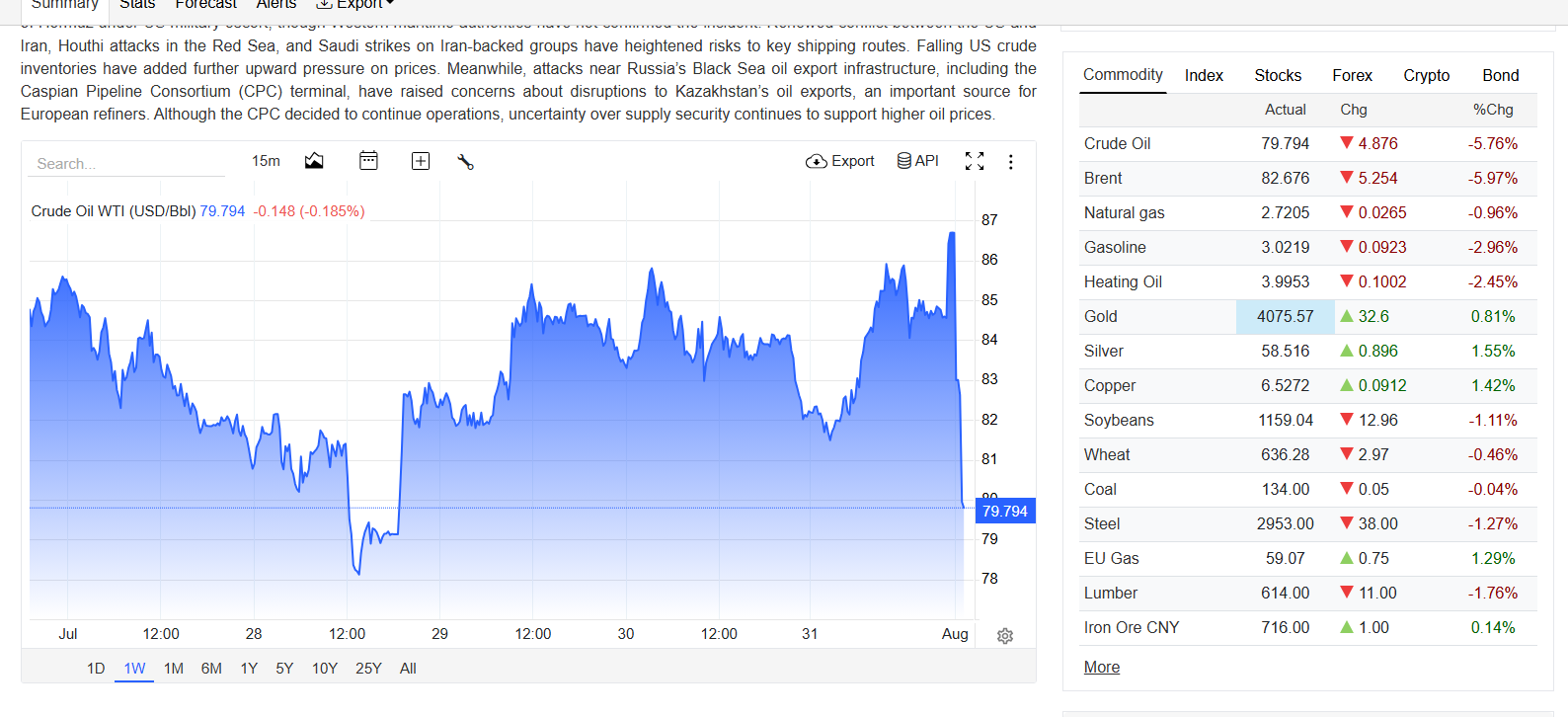Click the plus compare icon
The height and width of the screenshot is (717, 1568).
[x=421, y=161]
